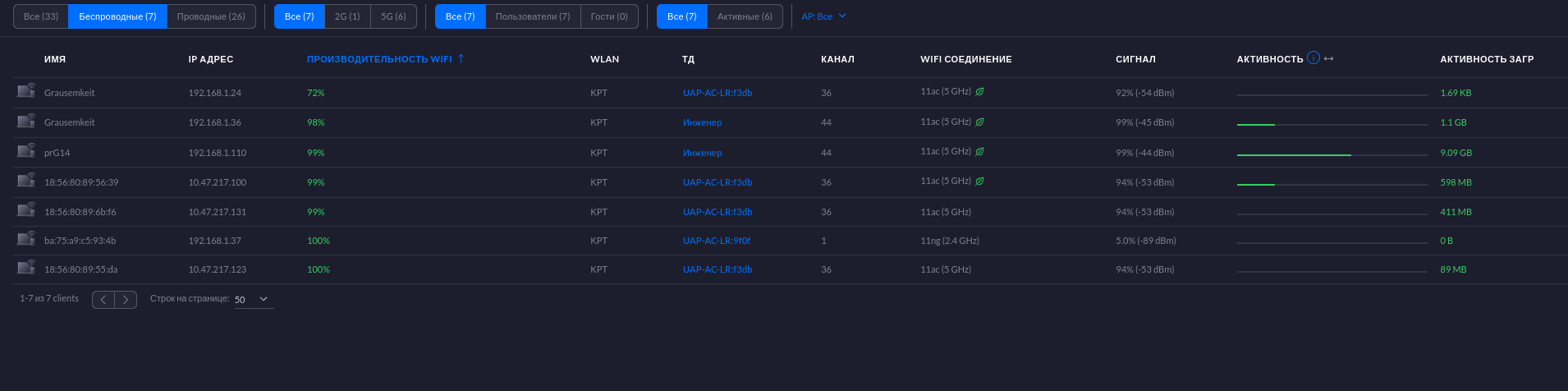The width and height of the screenshot is (1568, 391).
Task: Go to next page of clients
Action: click(126, 300)
